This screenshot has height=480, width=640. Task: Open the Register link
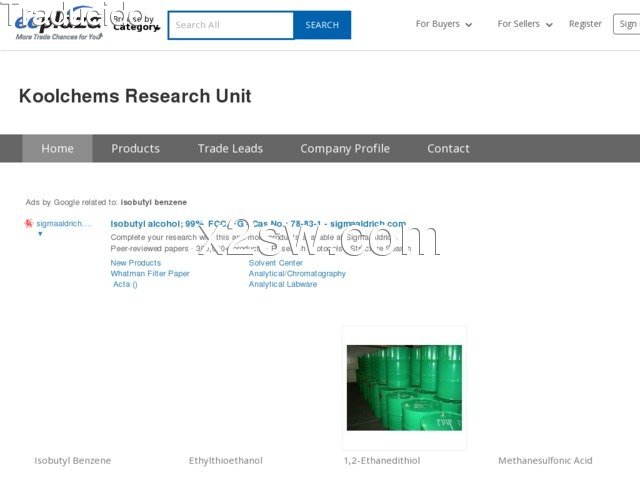(585, 24)
